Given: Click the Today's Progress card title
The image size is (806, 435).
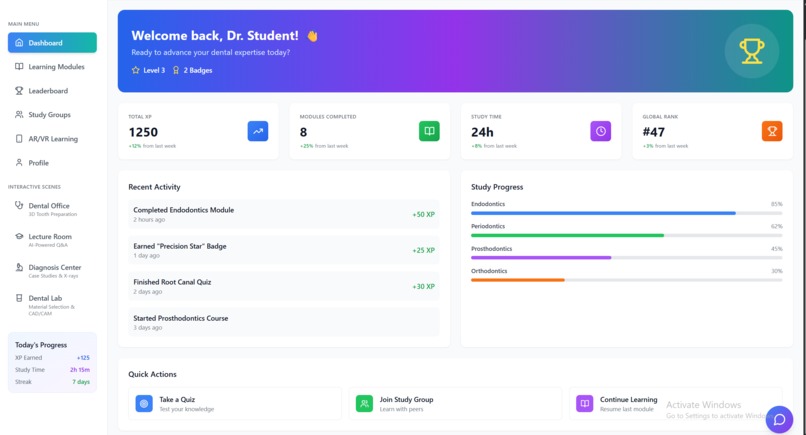Looking at the screenshot, I should pyautogui.click(x=41, y=345).
